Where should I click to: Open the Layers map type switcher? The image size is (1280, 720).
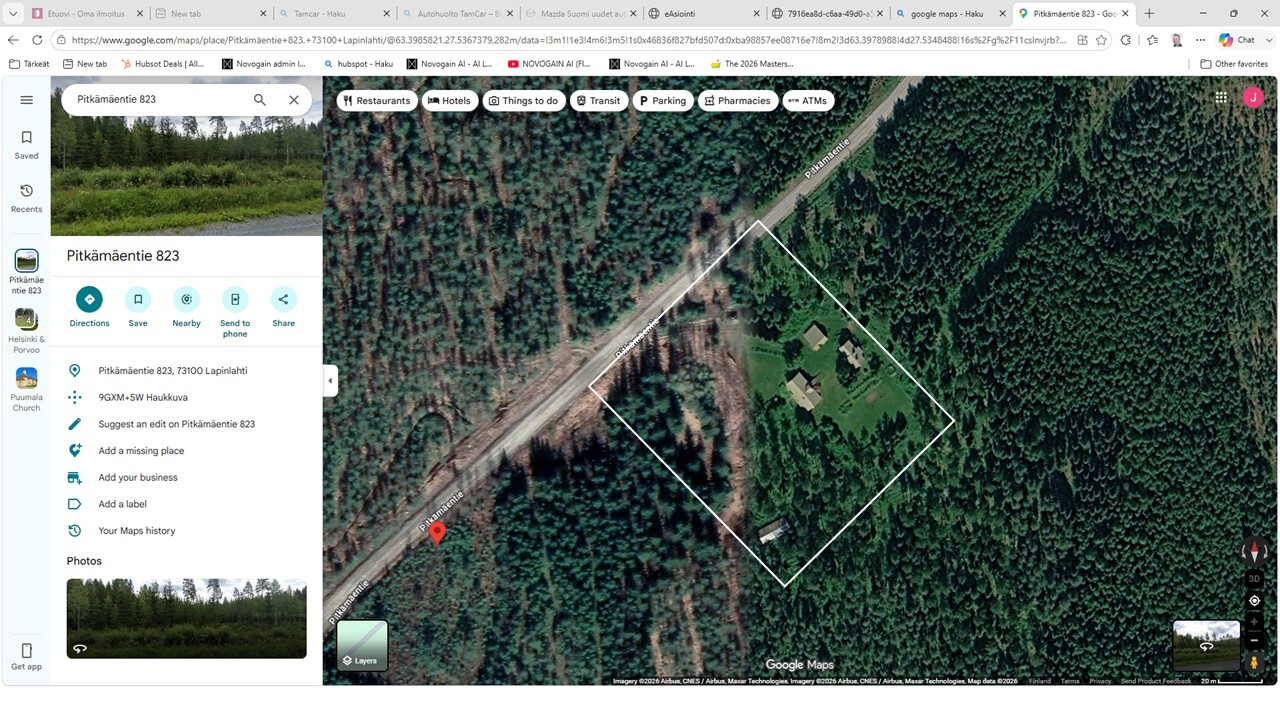click(362, 645)
